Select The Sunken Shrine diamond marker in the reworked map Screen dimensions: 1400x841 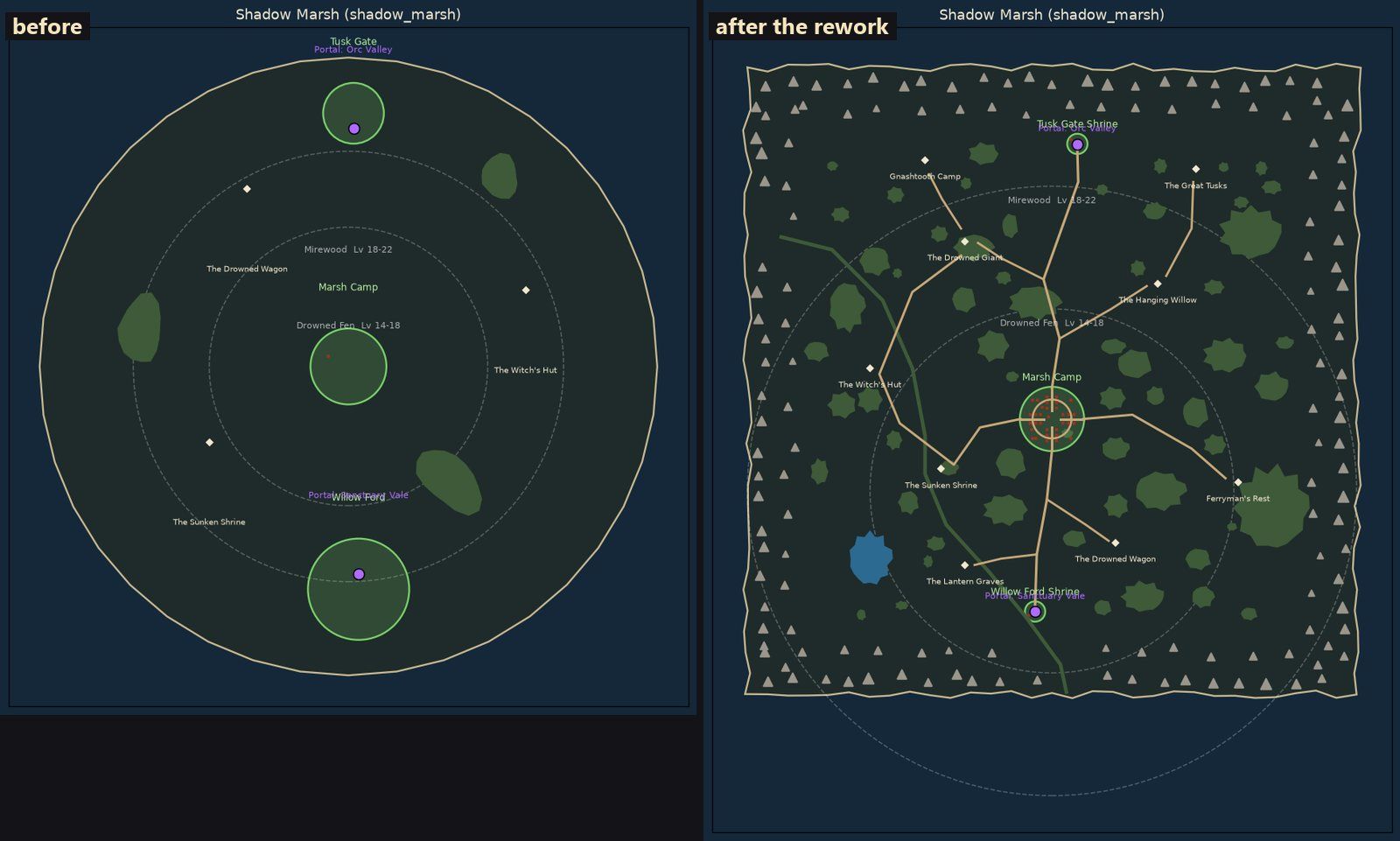(x=941, y=469)
